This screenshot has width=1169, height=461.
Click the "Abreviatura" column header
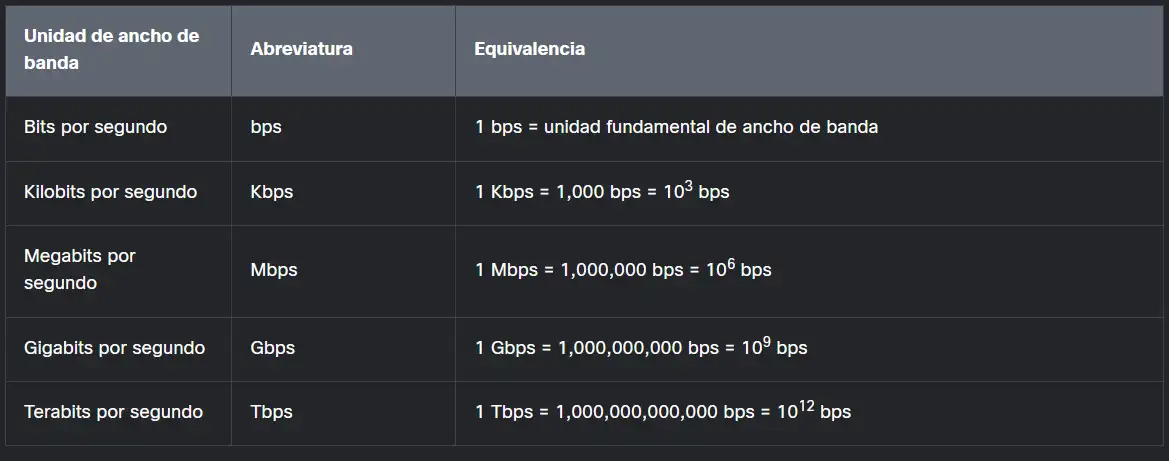click(301, 49)
